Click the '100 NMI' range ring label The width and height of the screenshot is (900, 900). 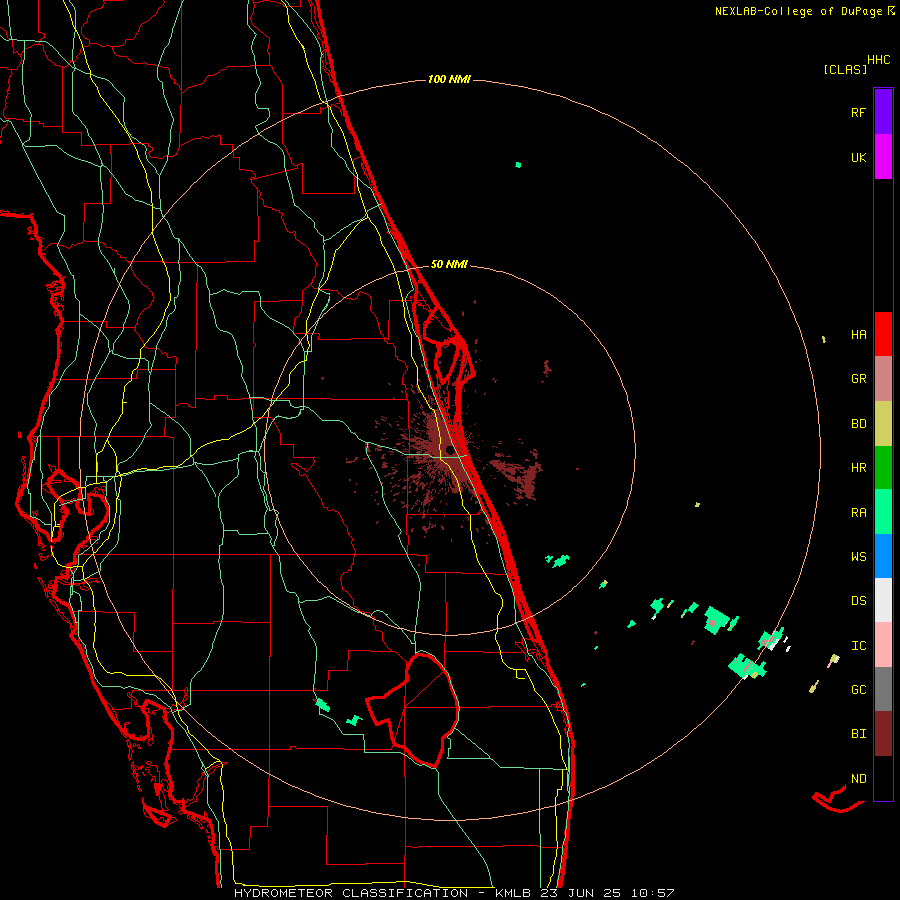[x=449, y=79]
